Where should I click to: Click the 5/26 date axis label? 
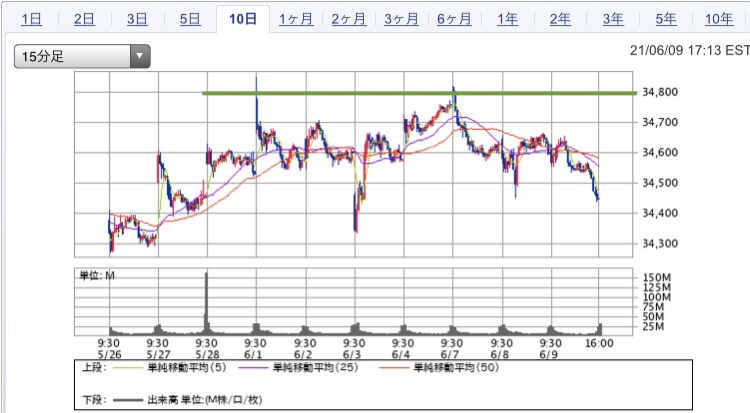coord(110,355)
